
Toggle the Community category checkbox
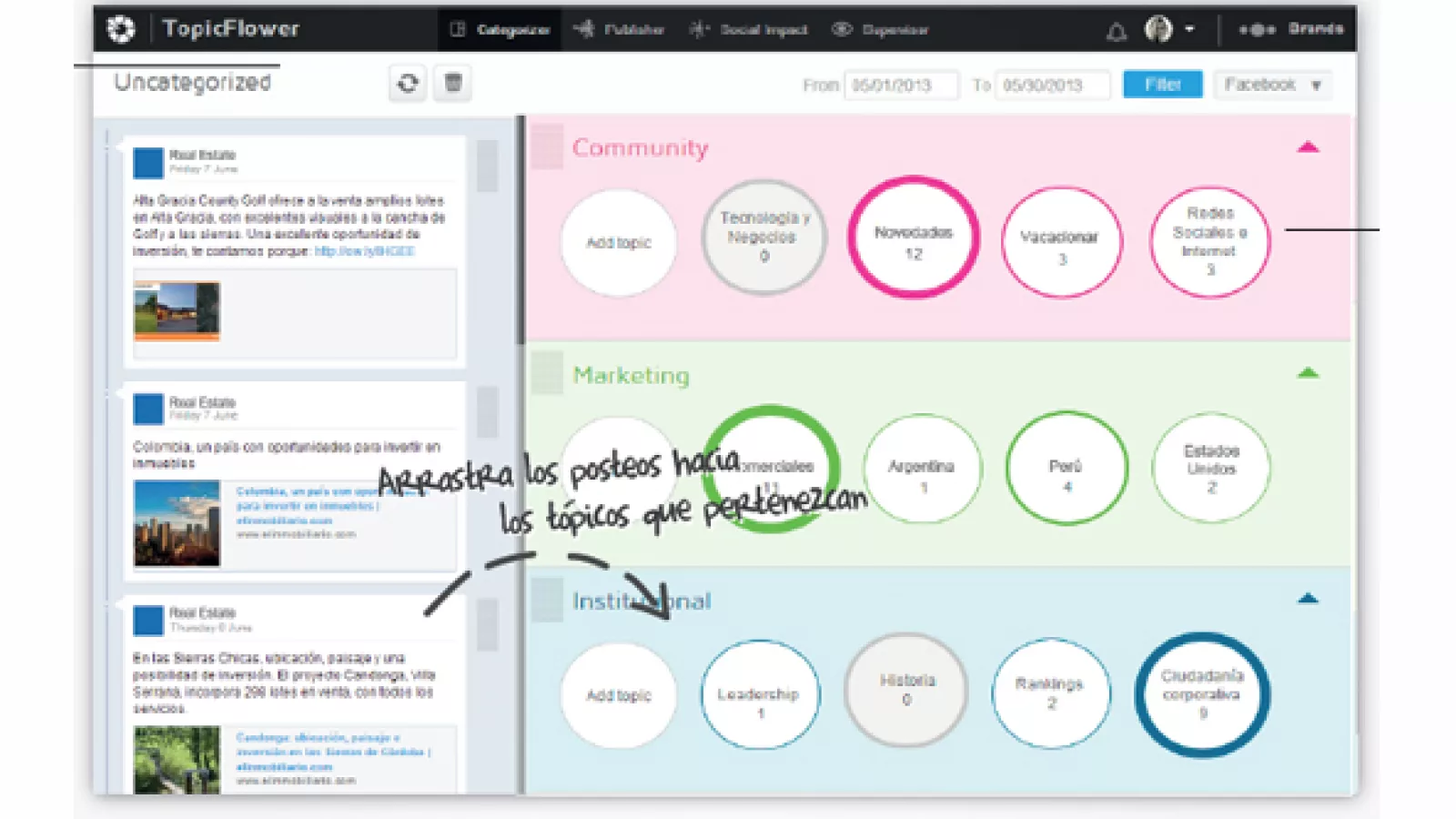547,147
